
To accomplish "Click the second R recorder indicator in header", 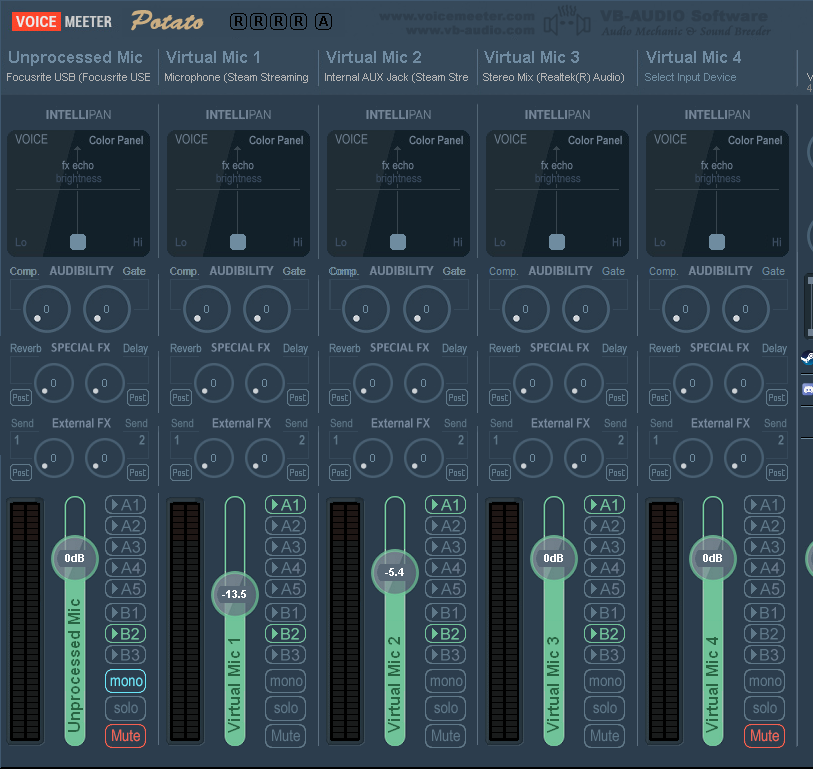I will point(259,21).
